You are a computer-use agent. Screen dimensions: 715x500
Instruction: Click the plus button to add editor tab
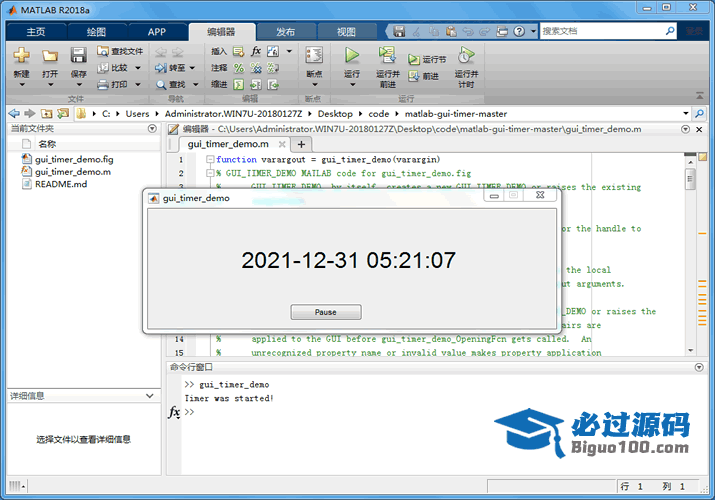coord(301,144)
